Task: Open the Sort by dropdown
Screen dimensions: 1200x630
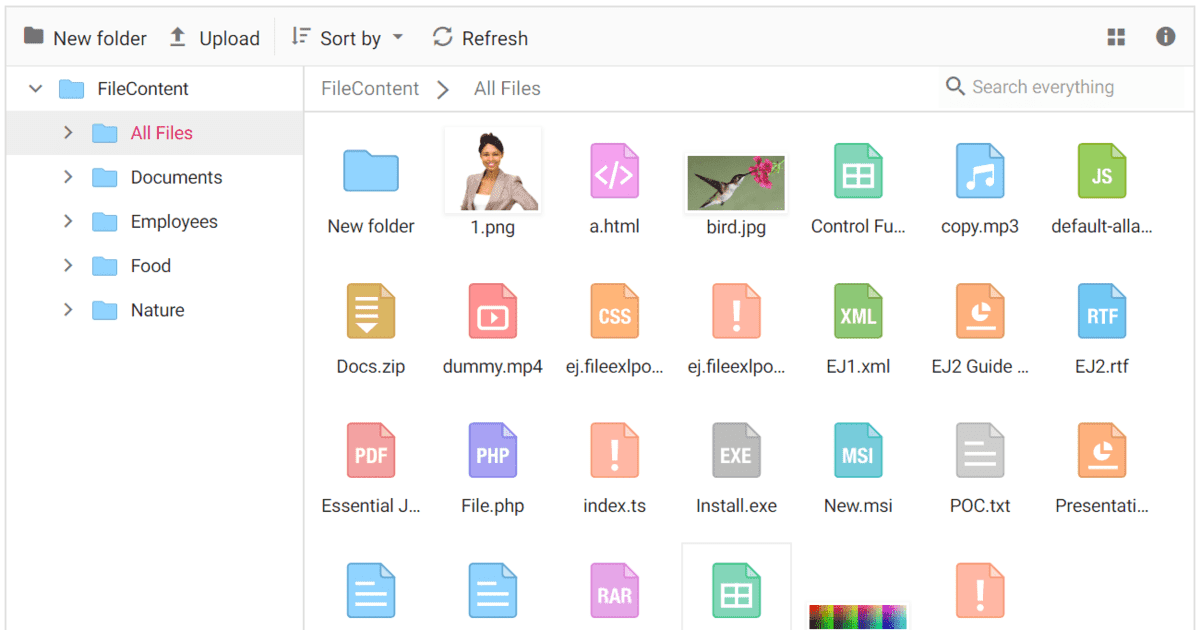Action: pyautogui.click(x=347, y=38)
